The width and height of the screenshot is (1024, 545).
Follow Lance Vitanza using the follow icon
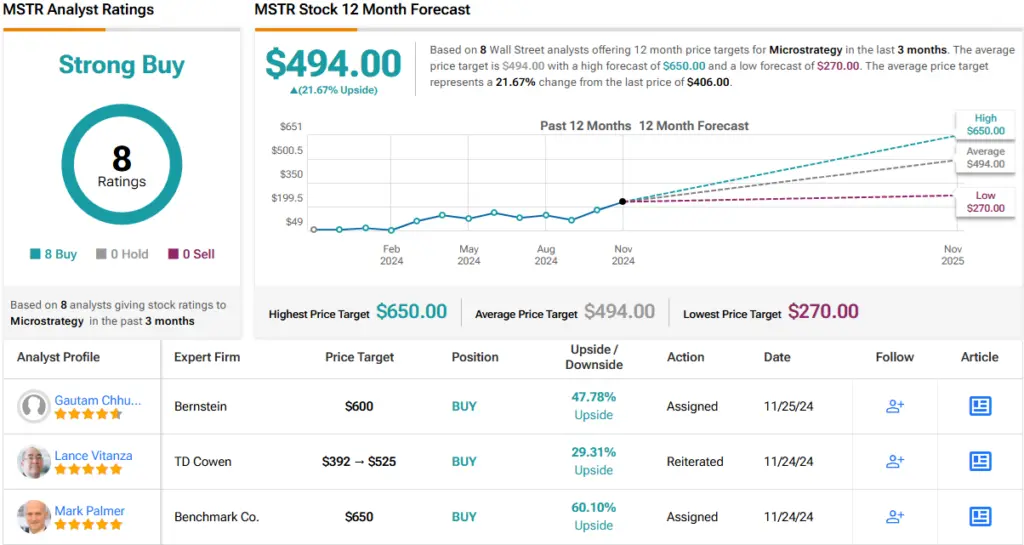(x=895, y=461)
